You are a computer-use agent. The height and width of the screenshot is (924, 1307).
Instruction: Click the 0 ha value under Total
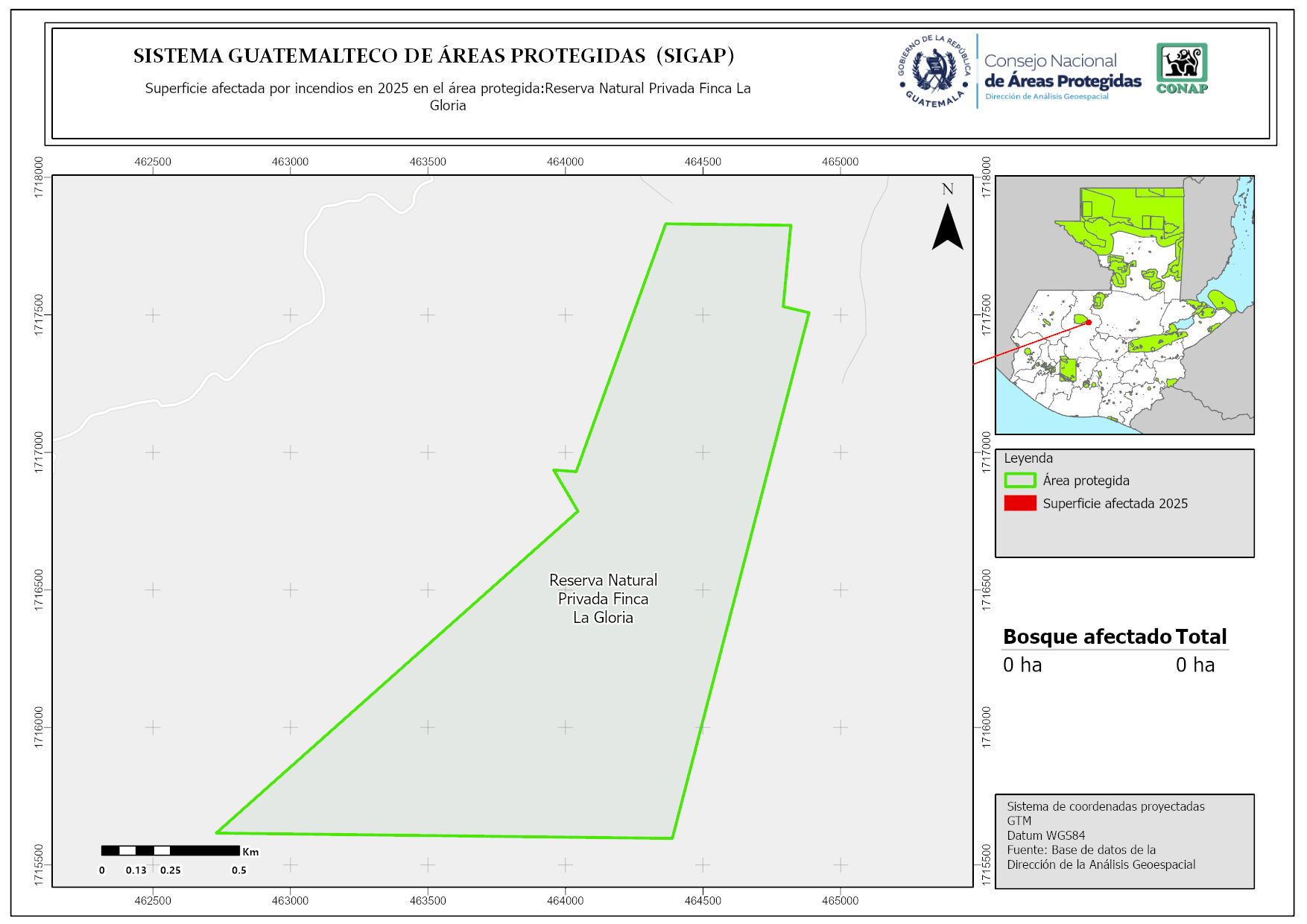point(1194,665)
